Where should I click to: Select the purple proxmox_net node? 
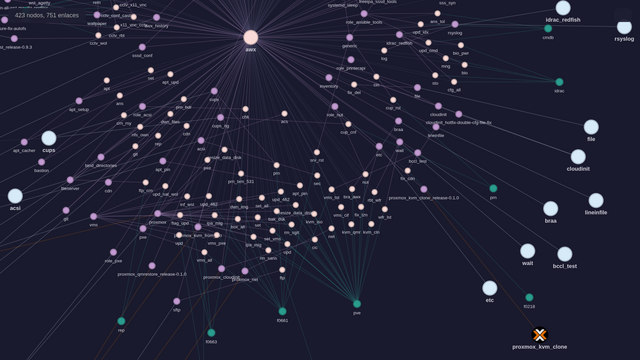pos(245,271)
